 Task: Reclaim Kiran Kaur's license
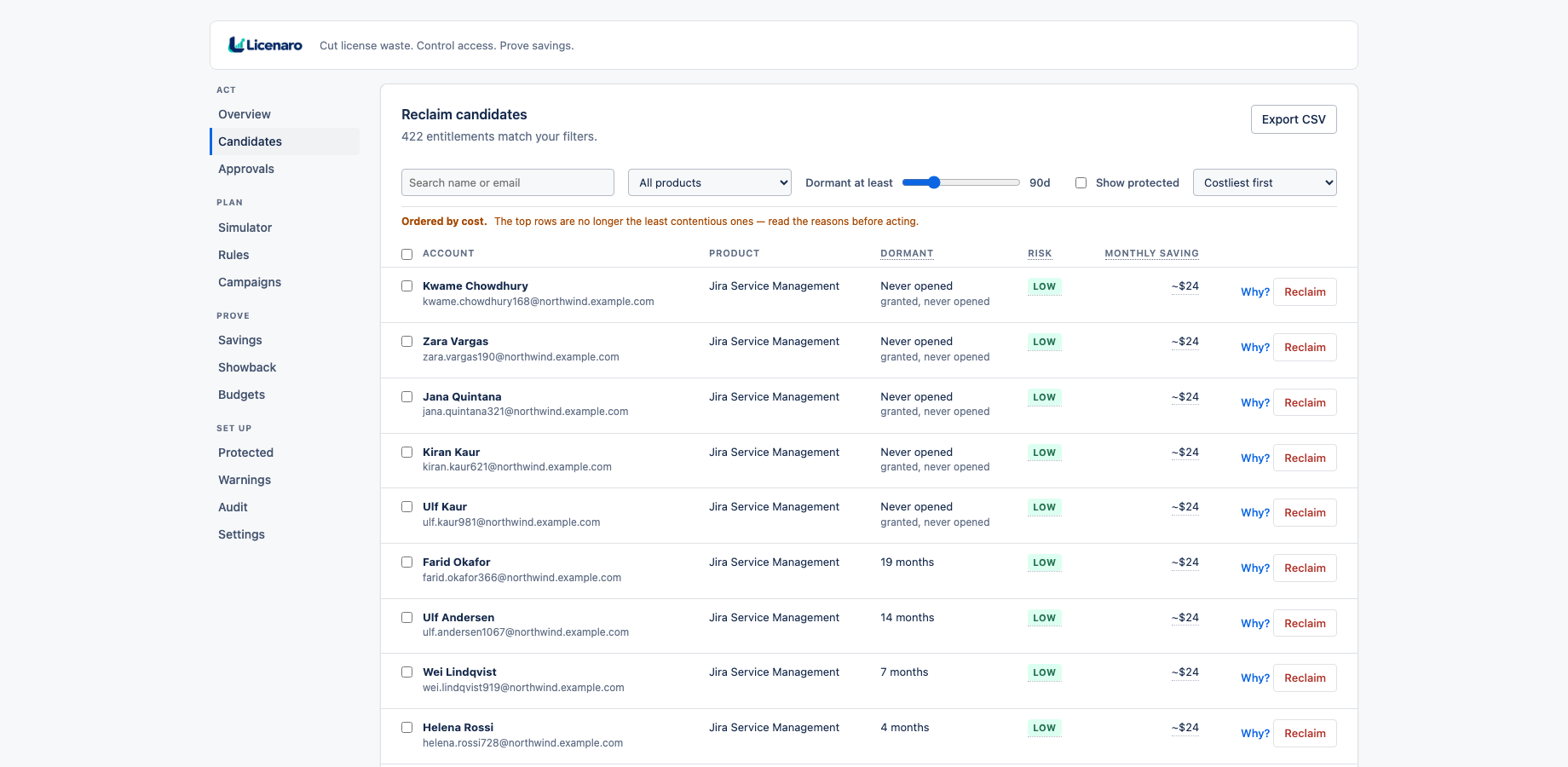pos(1305,458)
